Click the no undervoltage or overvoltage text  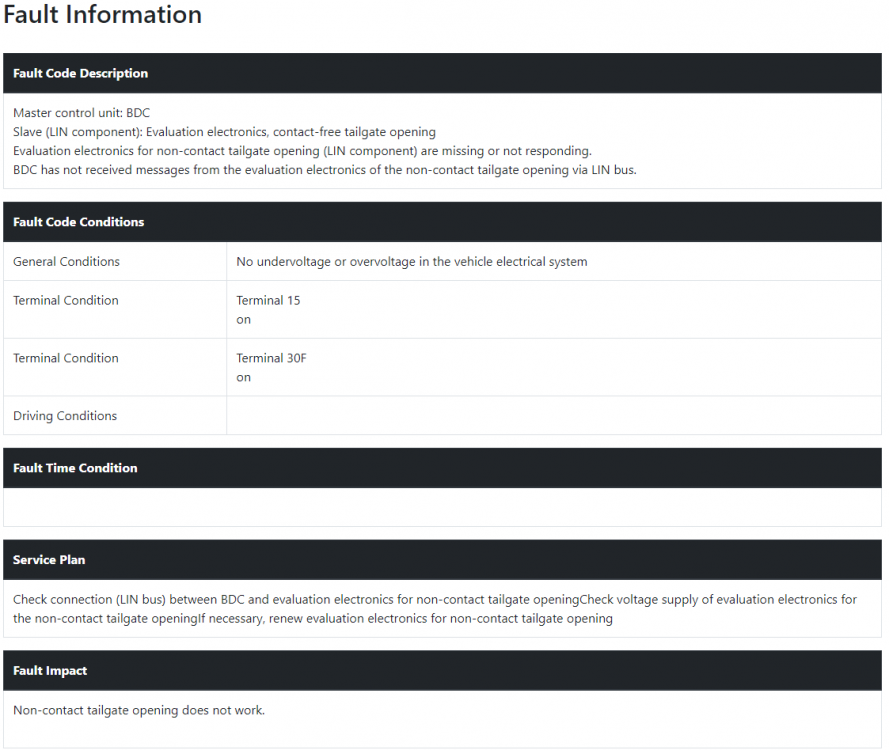click(412, 261)
